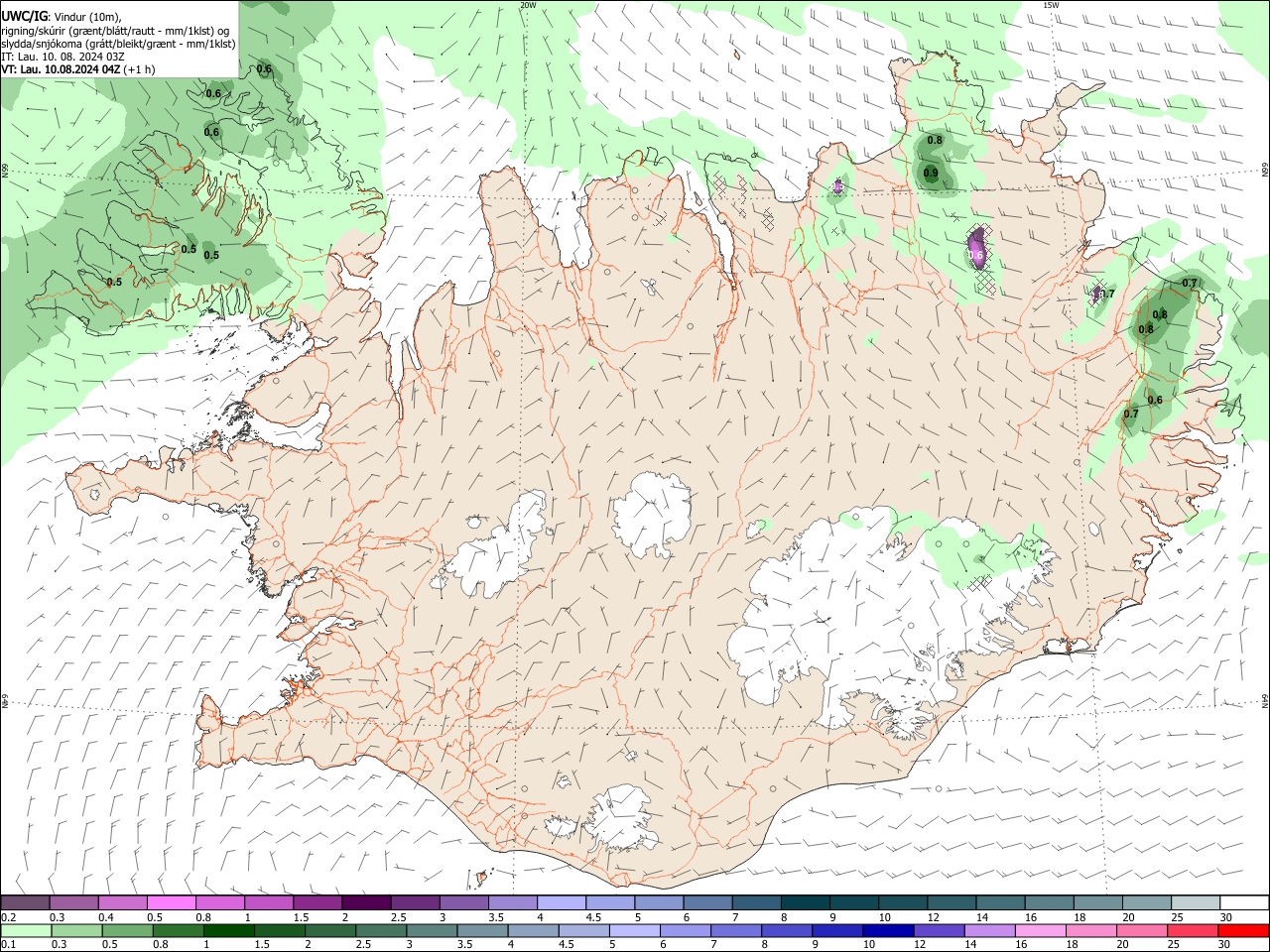Pick the pale green 0.1 swatch in lower legend
This screenshot has width=1270, height=952.
(26, 930)
